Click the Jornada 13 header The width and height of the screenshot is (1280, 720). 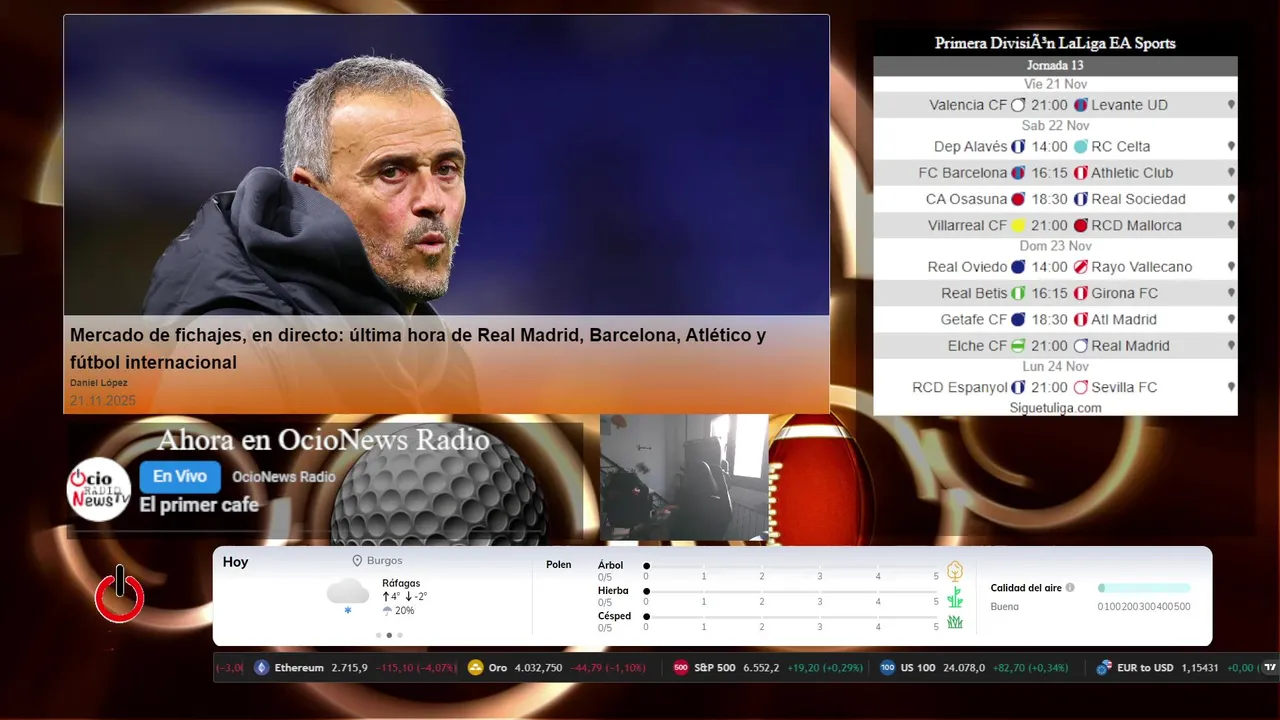click(1055, 66)
